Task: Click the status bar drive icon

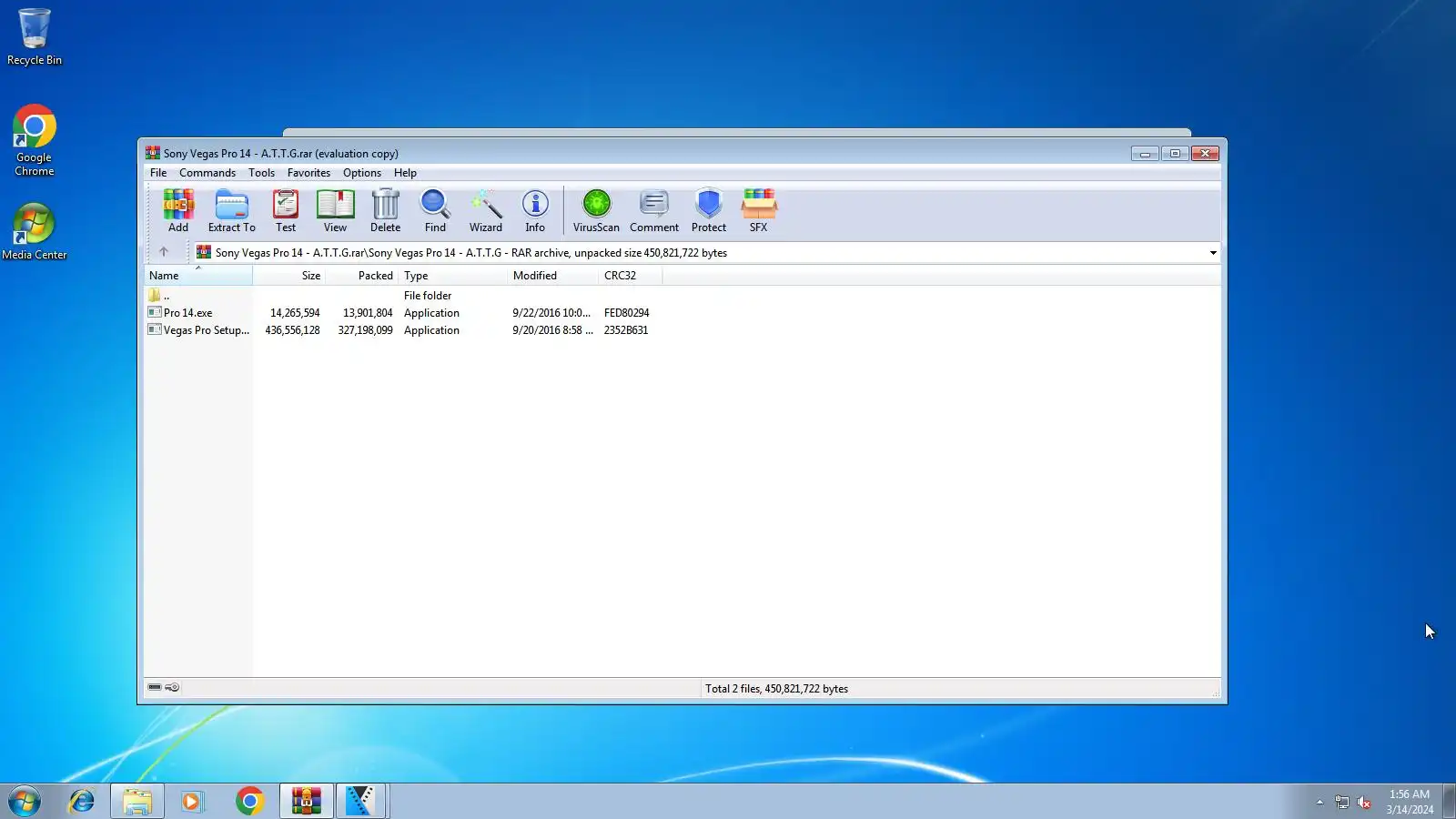Action: [x=155, y=688]
